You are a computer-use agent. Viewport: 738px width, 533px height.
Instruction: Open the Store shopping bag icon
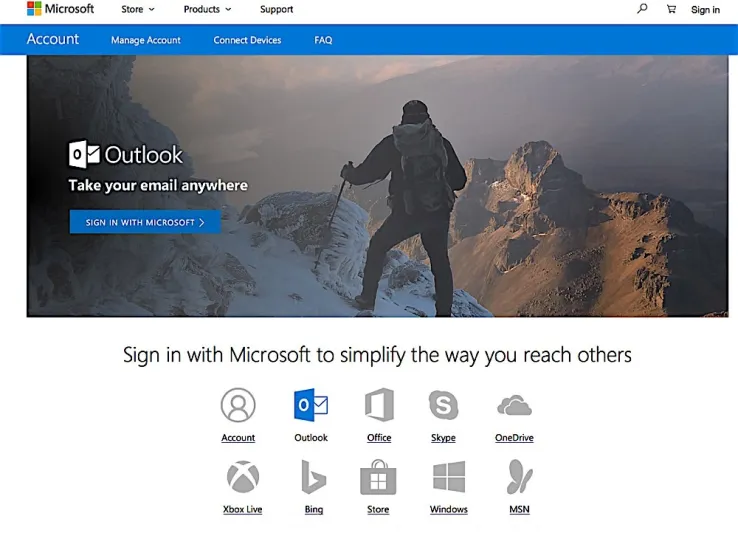click(378, 477)
